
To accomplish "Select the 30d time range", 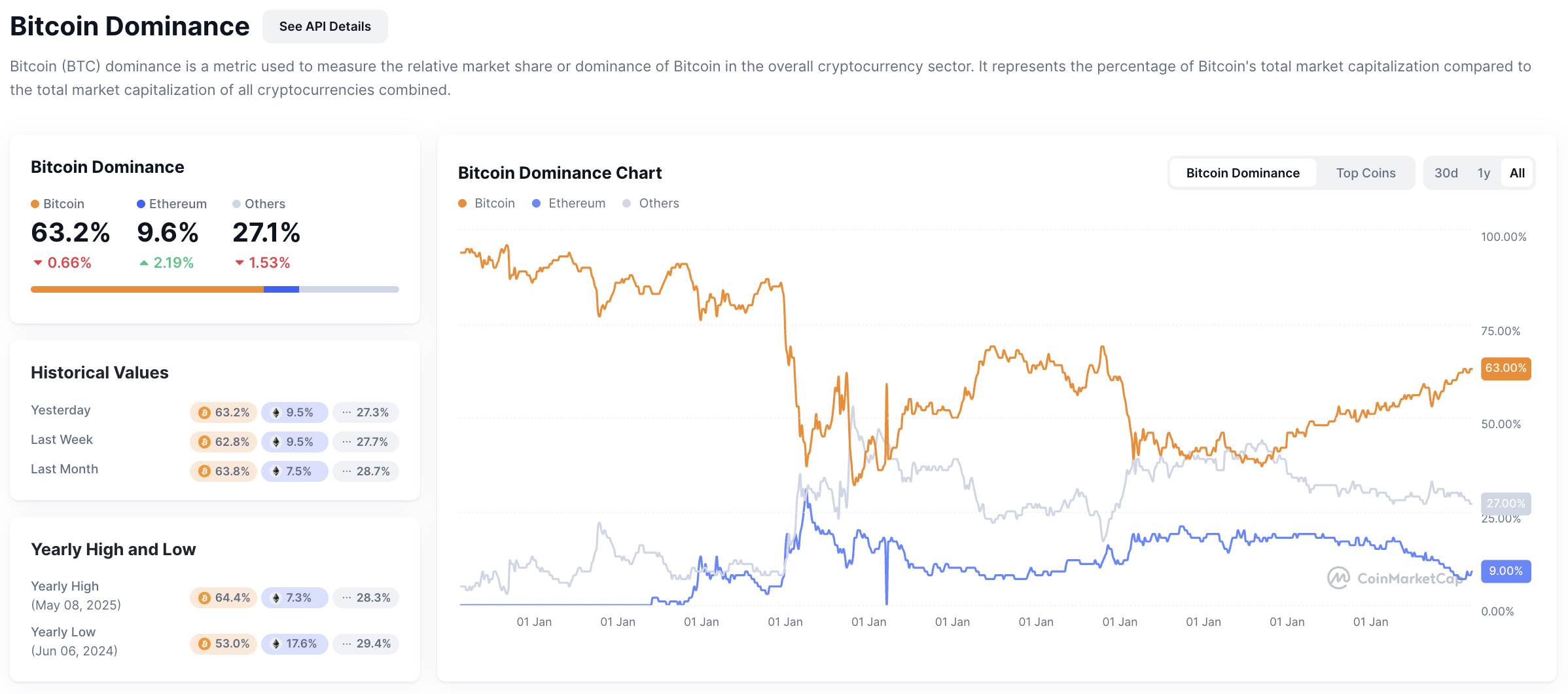I will [1446, 173].
